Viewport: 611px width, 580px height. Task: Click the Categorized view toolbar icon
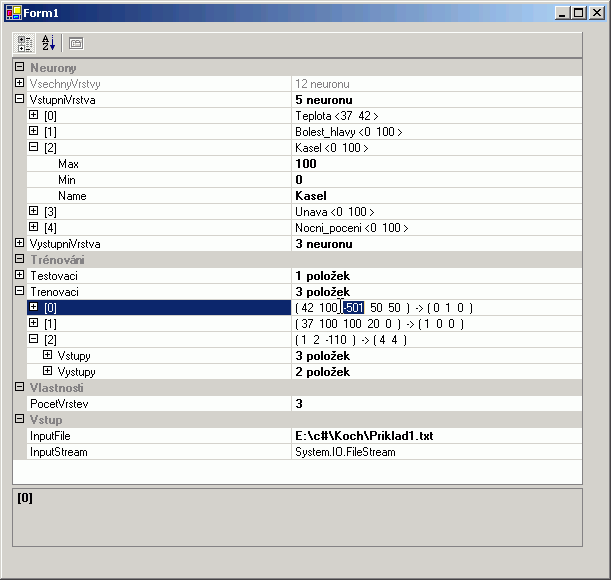pos(25,44)
